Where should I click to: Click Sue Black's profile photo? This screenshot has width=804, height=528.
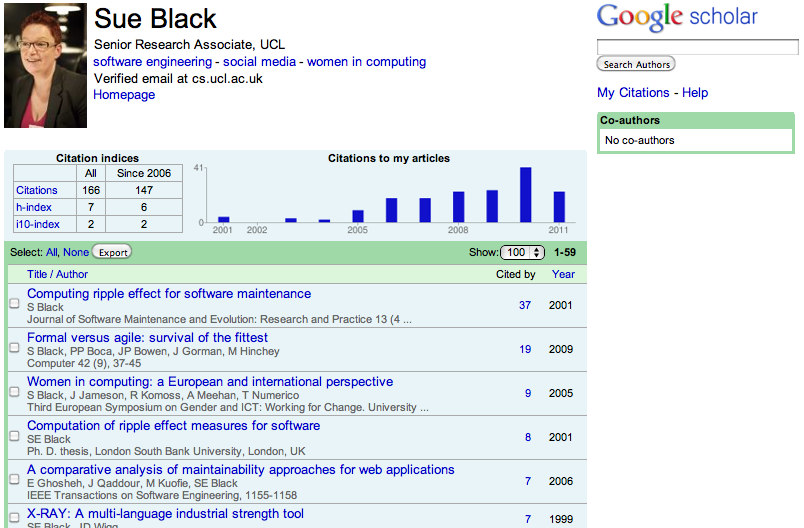coord(45,65)
